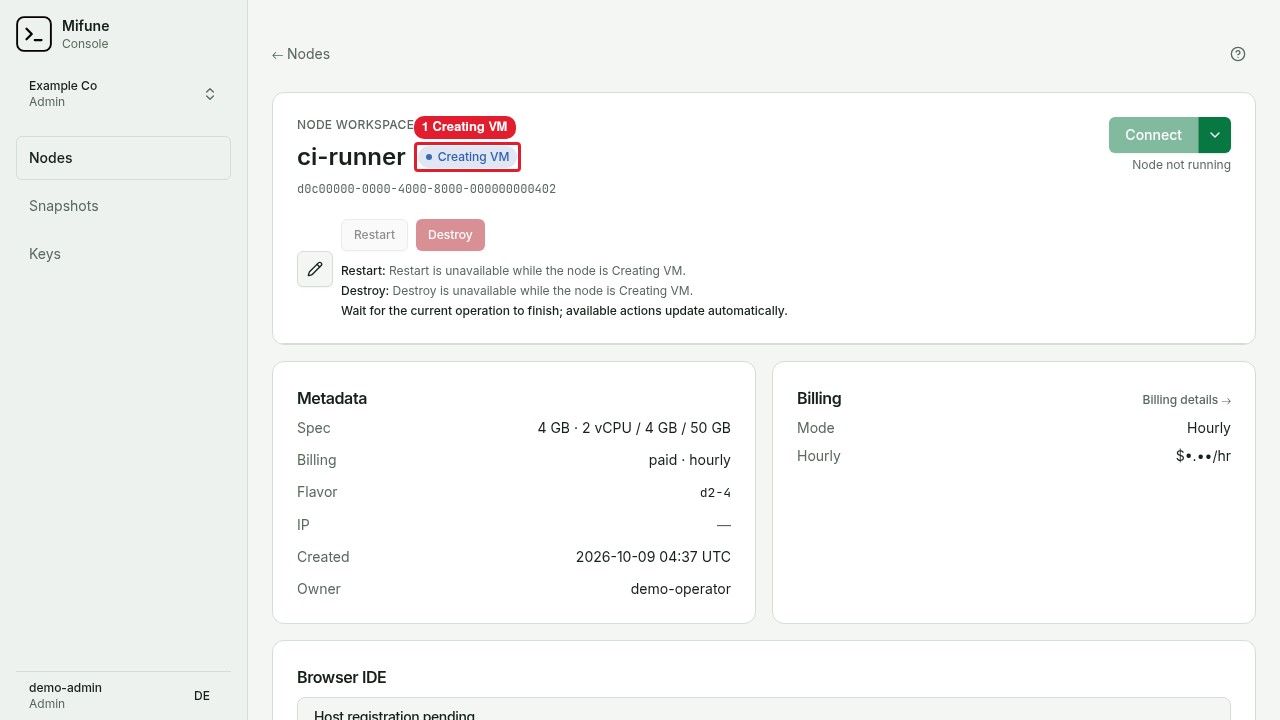1280x720 pixels.
Task: Click the Connect button
Action: click(1153, 135)
